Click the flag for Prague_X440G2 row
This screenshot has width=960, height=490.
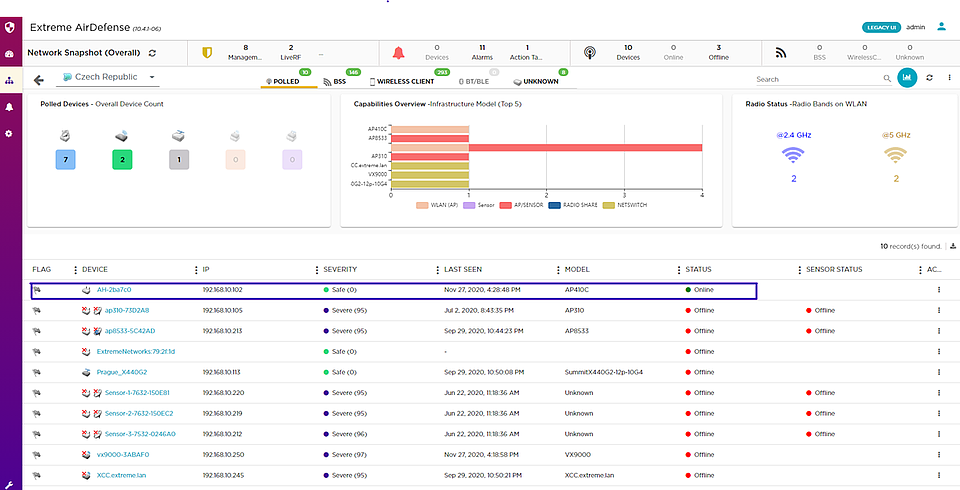coord(37,372)
